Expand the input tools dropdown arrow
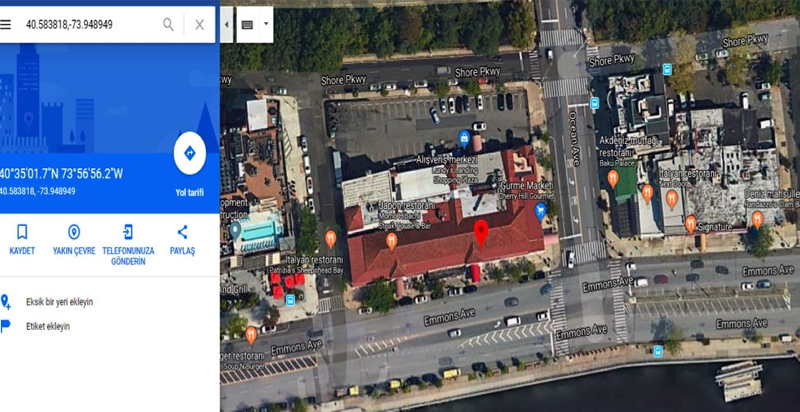 click(266, 24)
